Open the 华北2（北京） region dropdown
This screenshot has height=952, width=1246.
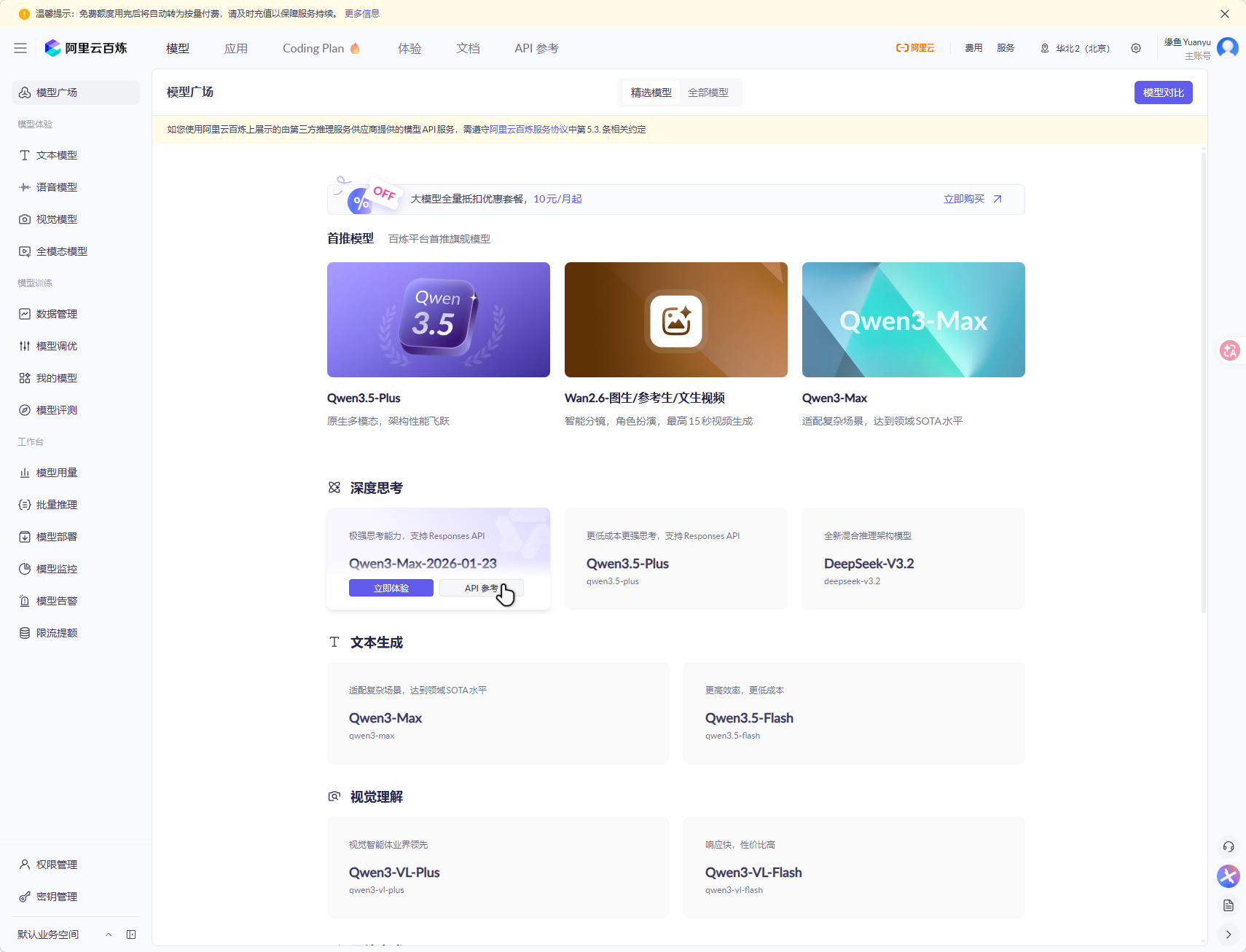click(1075, 48)
